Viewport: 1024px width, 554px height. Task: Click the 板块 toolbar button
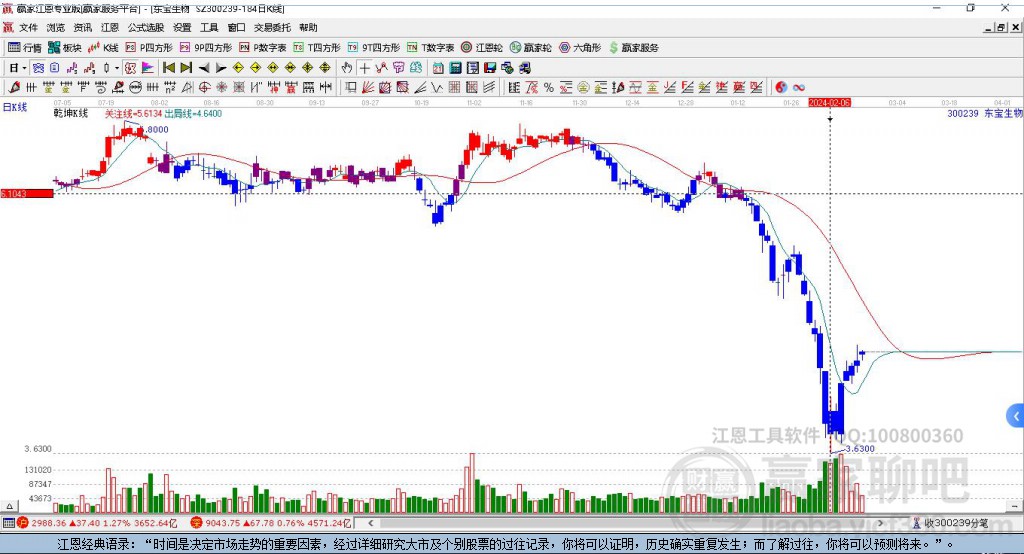pos(65,48)
